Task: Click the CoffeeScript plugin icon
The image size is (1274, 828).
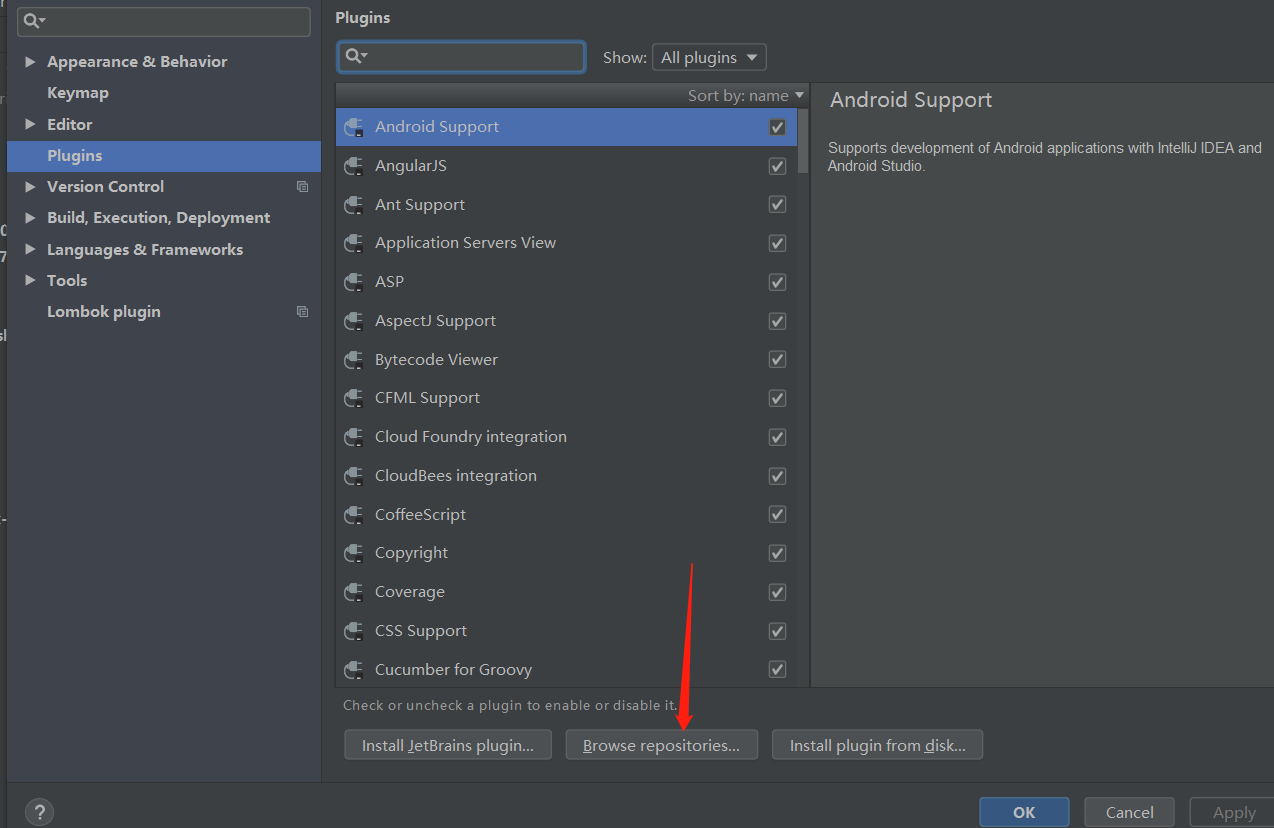Action: tap(353, 515)
